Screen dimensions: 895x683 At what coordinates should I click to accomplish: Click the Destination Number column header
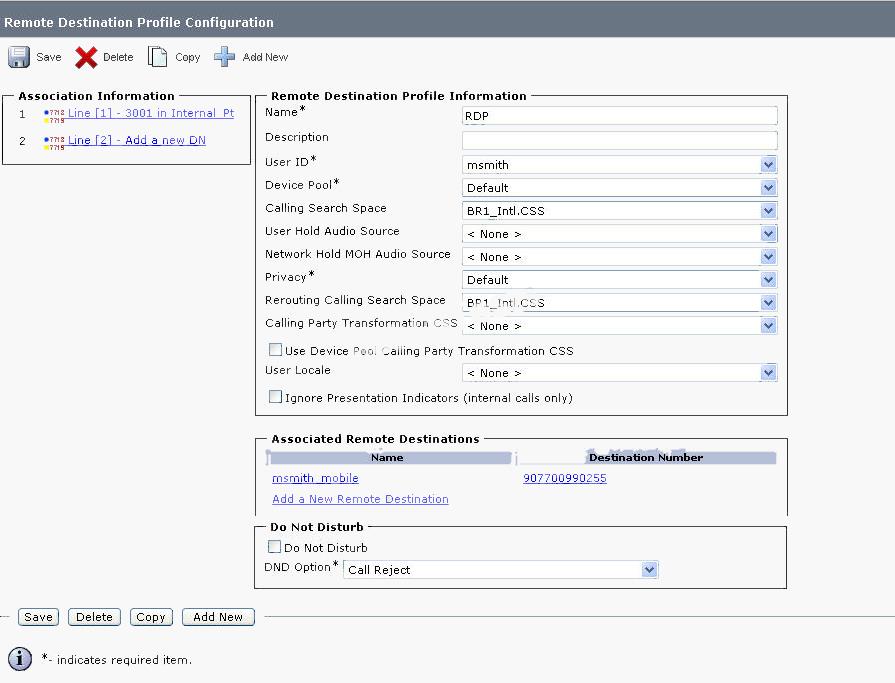click(646, 458)
